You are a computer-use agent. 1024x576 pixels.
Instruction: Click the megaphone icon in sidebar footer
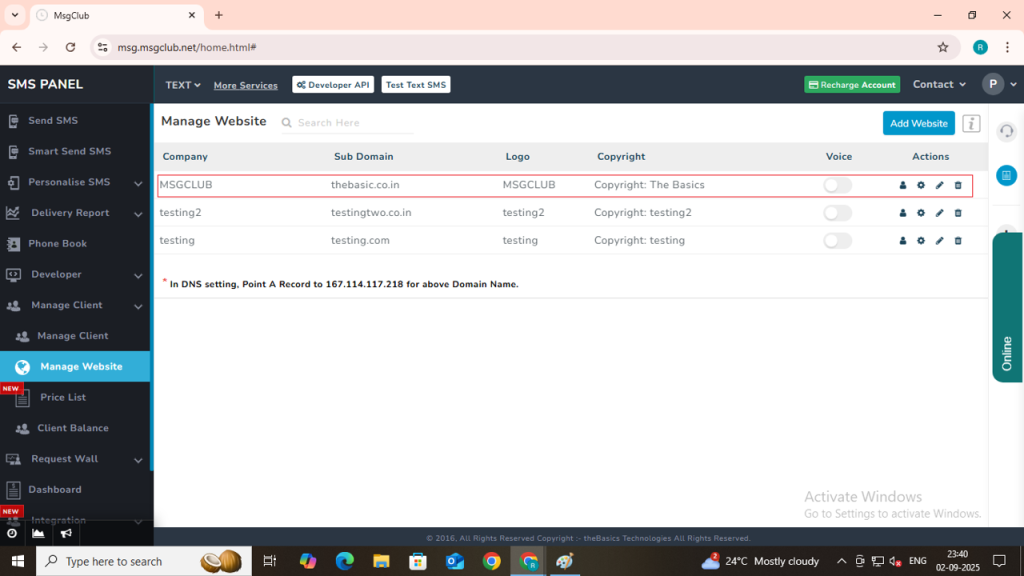[x=66, y=534]
